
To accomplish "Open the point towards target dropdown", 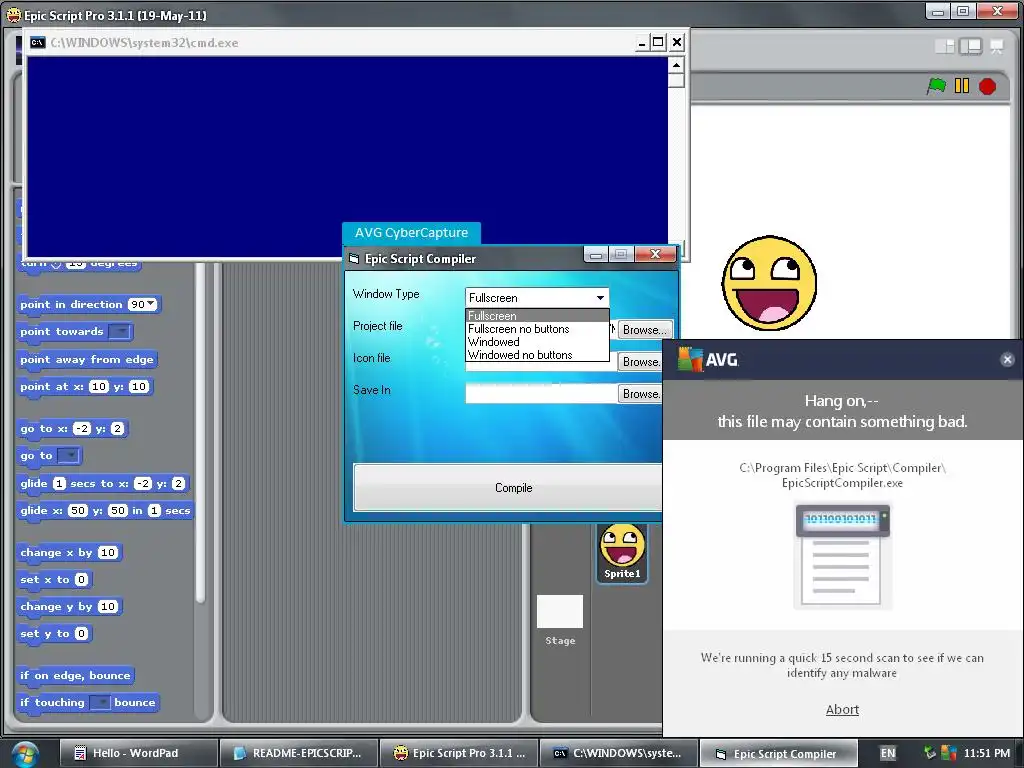I will coord(120,332).
